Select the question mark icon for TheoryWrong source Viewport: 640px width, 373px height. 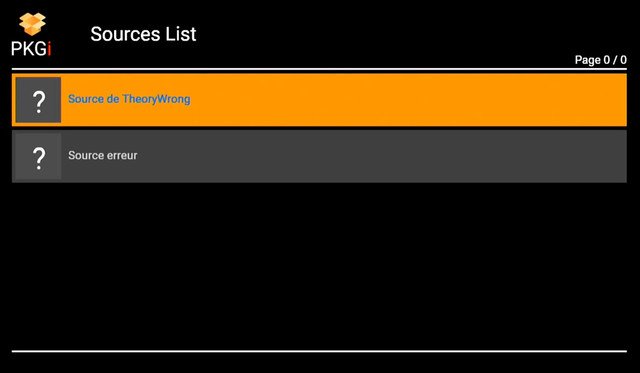tap(39, 100)
